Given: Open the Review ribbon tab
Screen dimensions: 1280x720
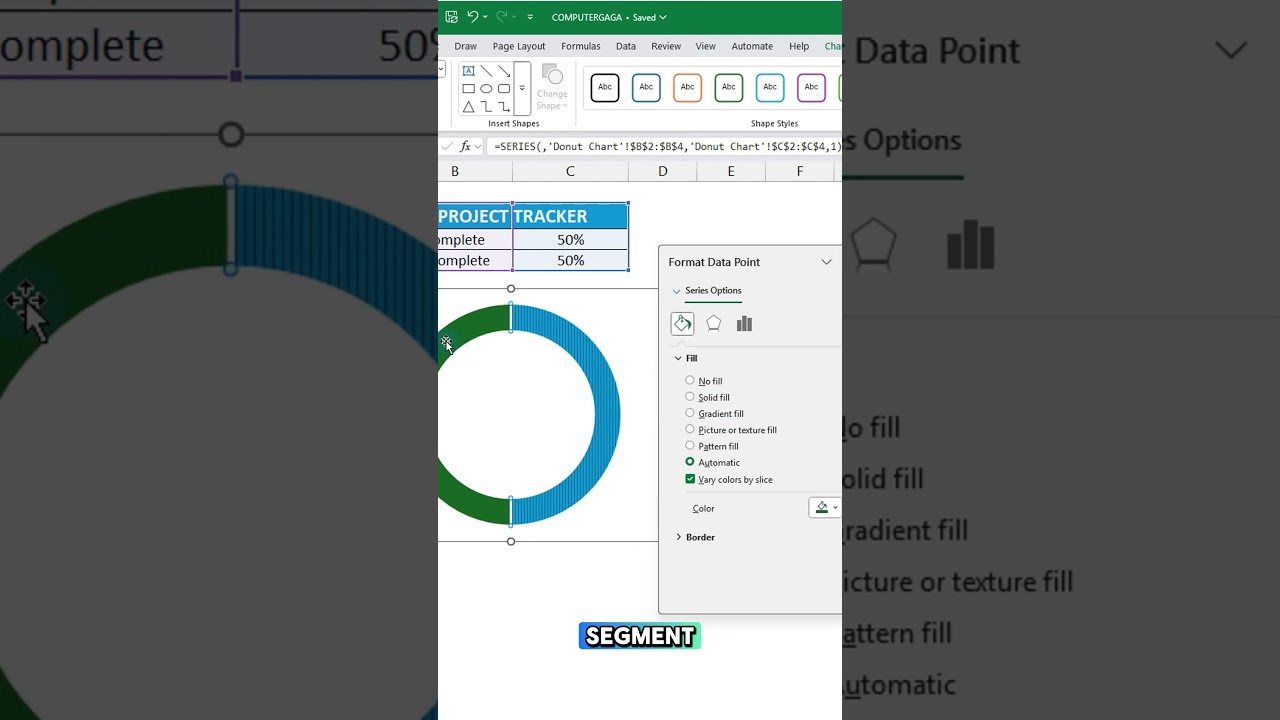Looking at the screenshot, I should tap(666, 46).
